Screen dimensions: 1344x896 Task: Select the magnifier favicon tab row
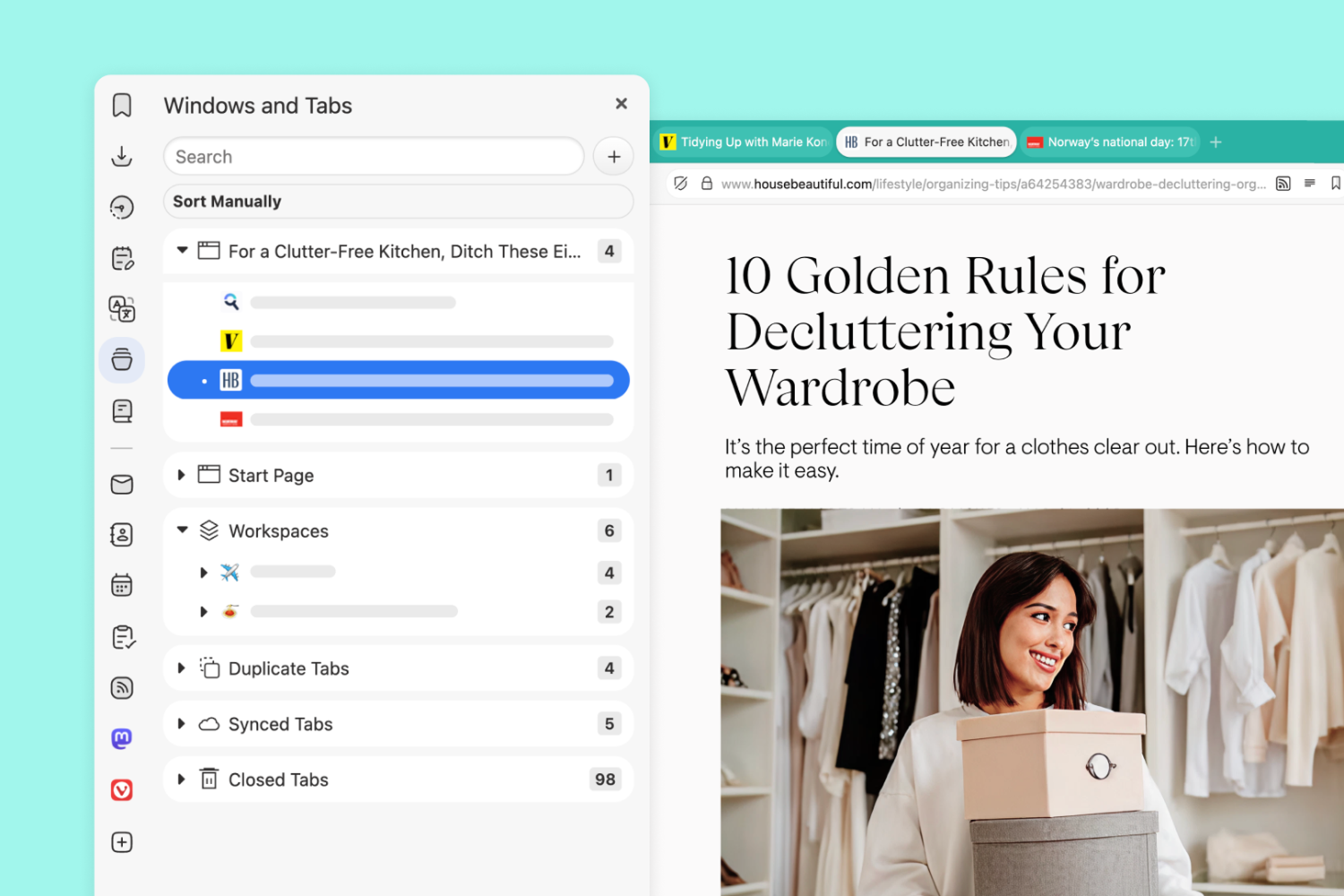click(x=399, y=303)
